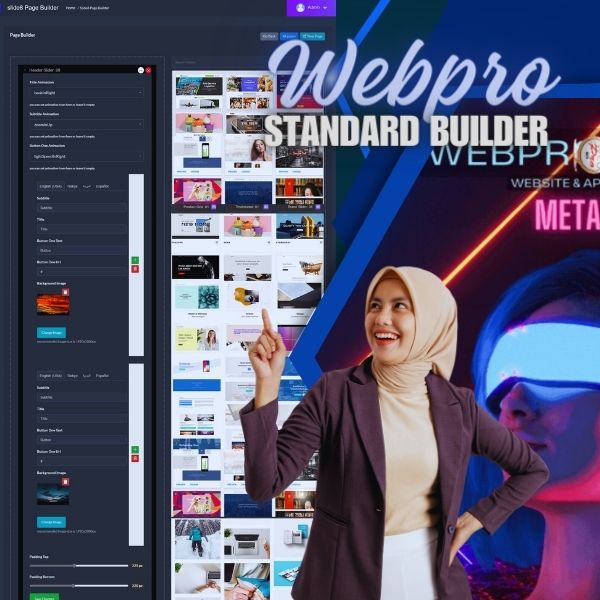Image resolution: width=600 pixels, height=600 pixels.
Task: Click Change Image below blue thumbnail
Action: 51,522
